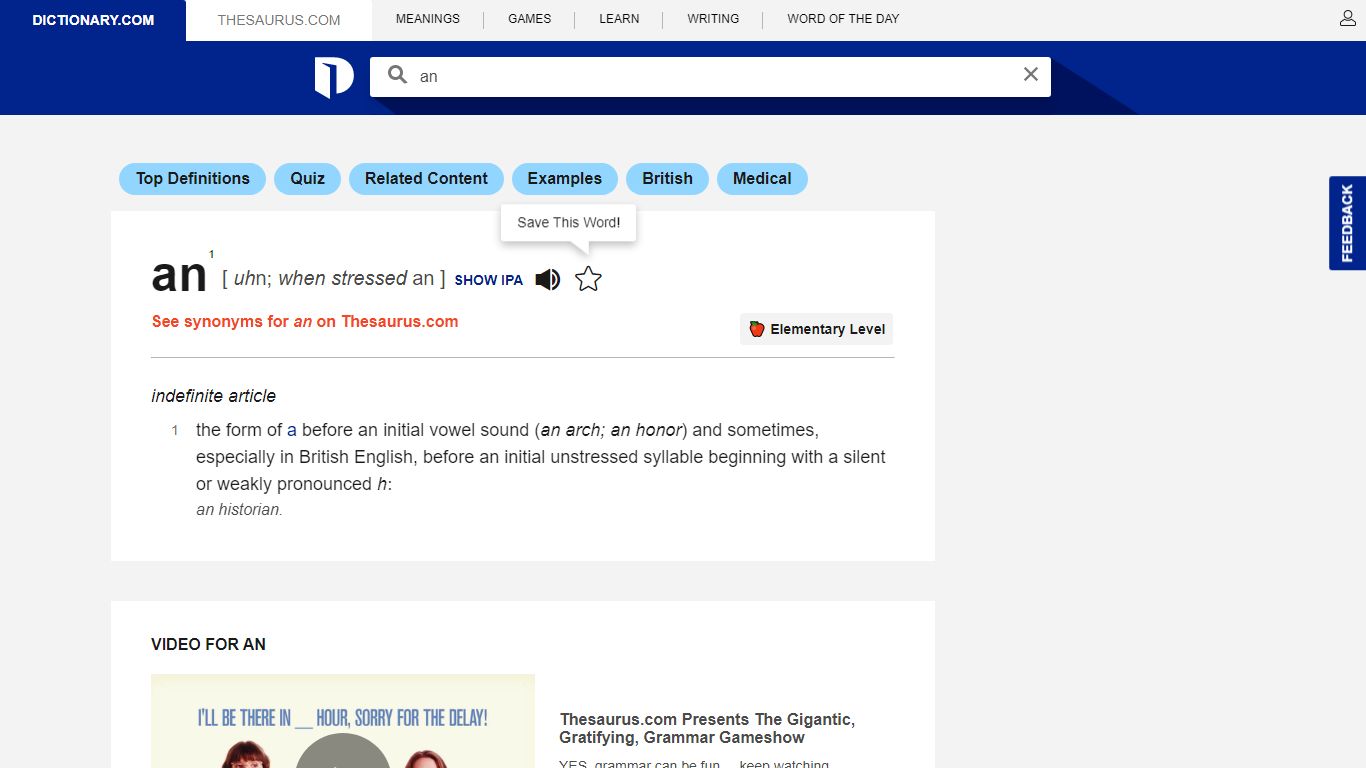
Task: Switch to the Thesaurus.com tab
Action: pos(279,20)
